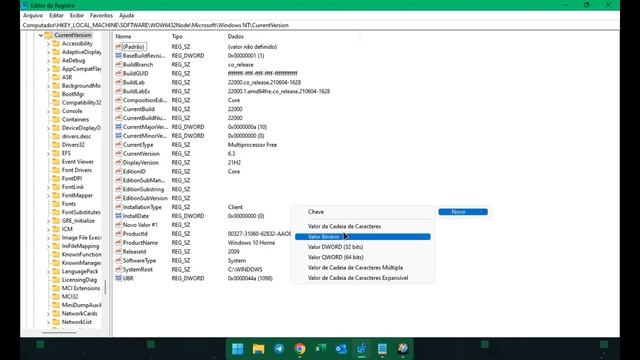The height and width of the screenshot is (360, 640).
Task: Select the drivers.desc folder icon
Action: point(56,136)
